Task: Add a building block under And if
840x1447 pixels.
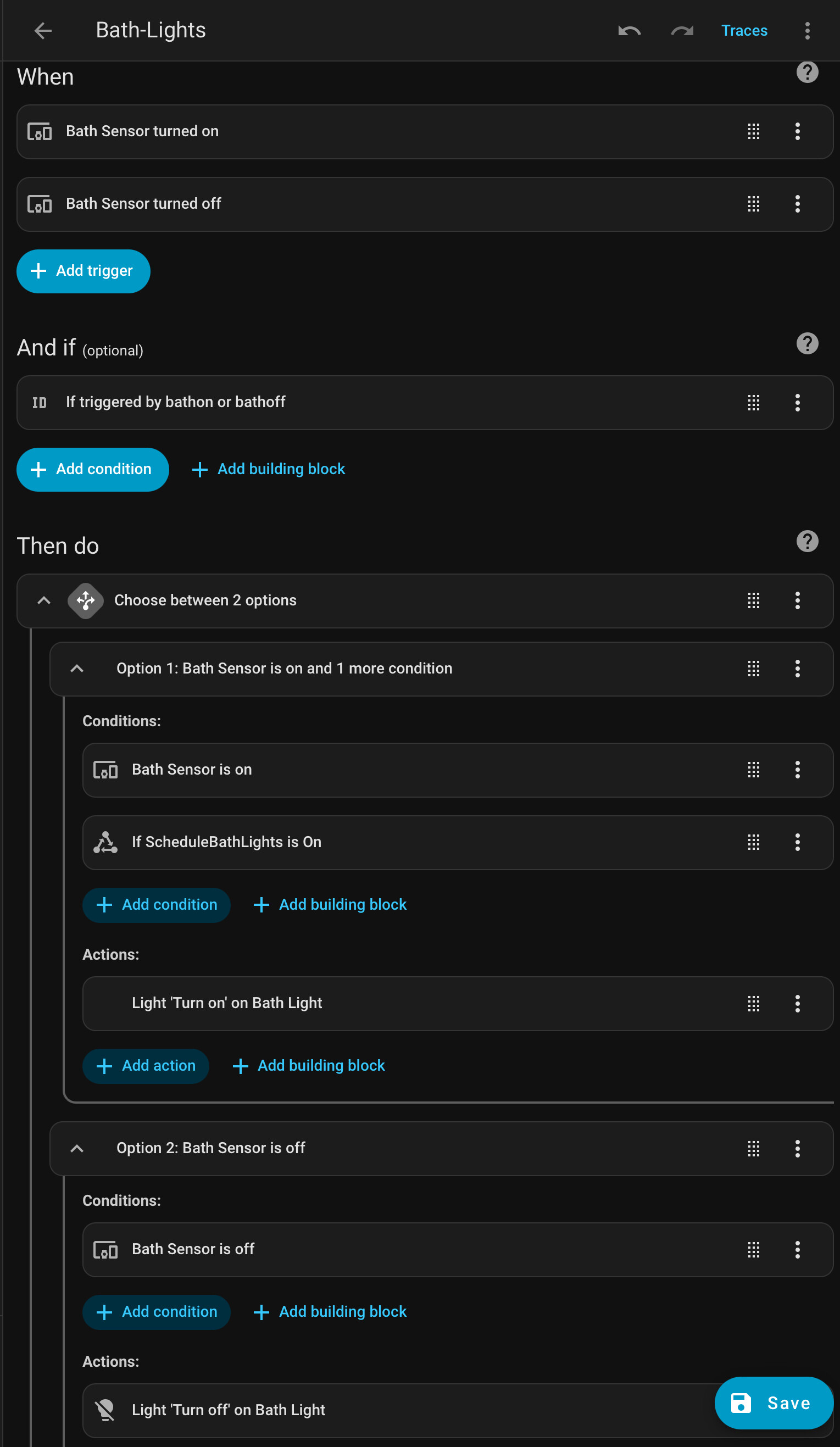Action: [268, 469]
